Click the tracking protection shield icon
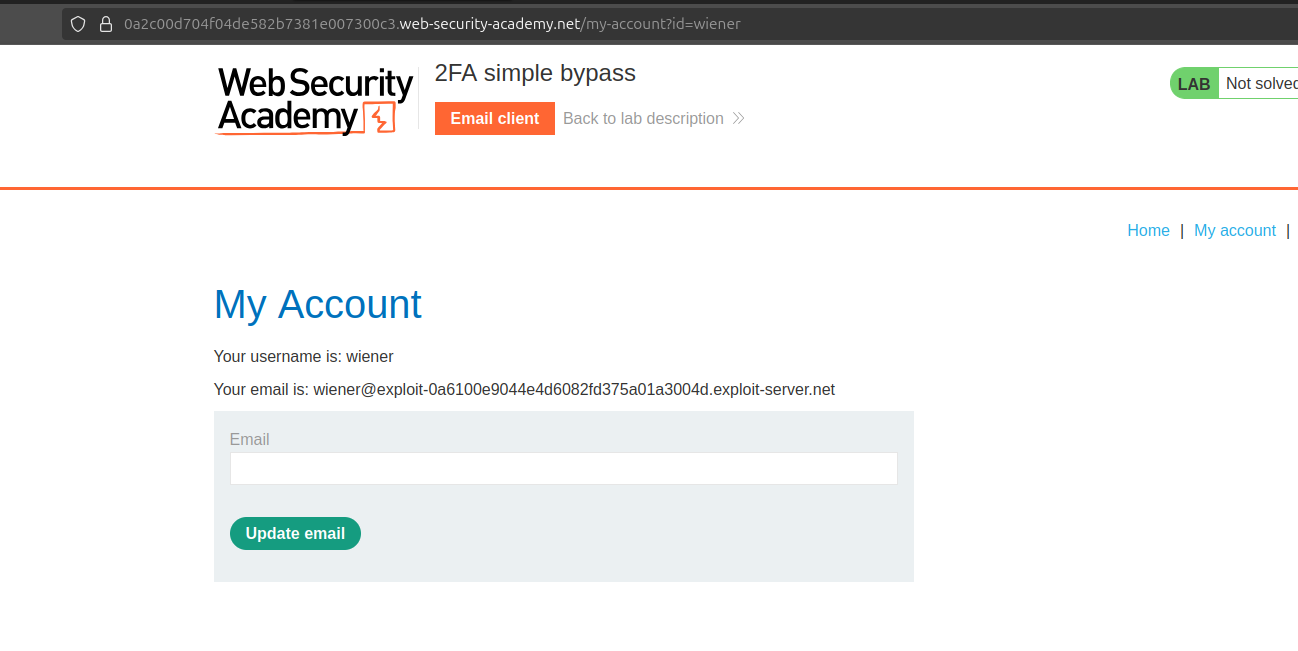The width and height of the screenshot is (1298, 651). coord(78,24)
